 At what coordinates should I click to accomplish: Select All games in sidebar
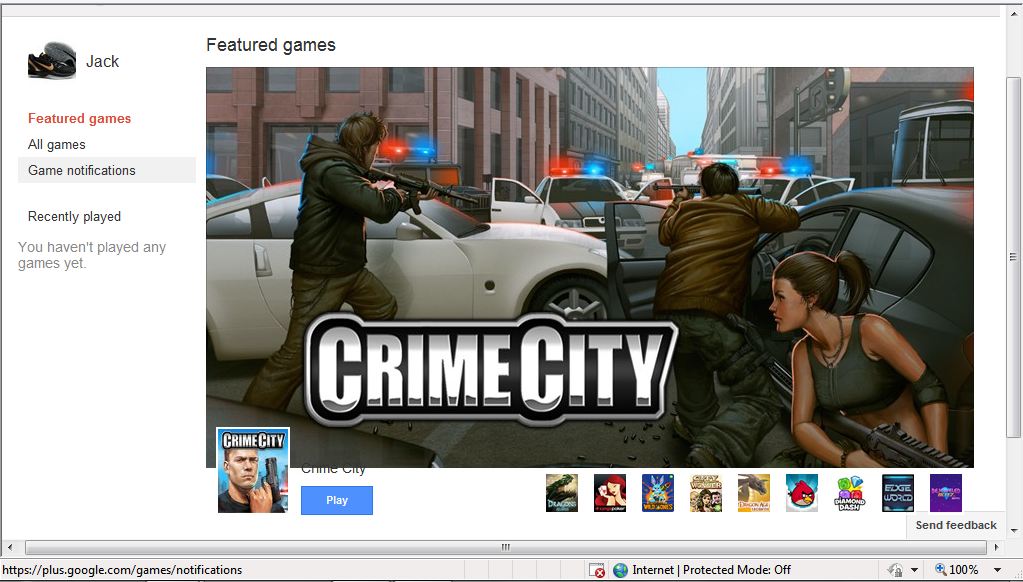(x=57, y=145)
